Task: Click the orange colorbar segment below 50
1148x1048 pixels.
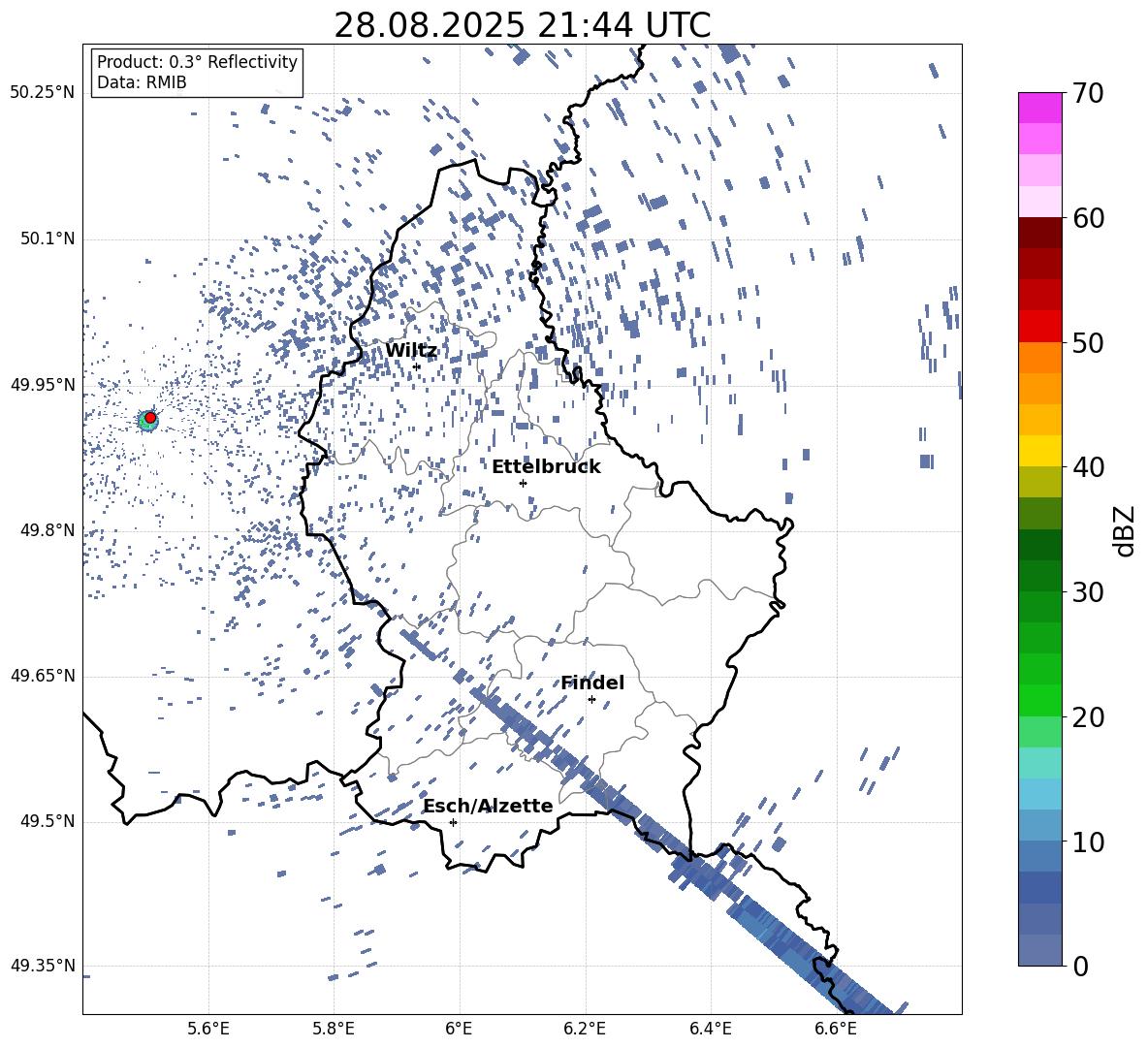Action: (1039, 358)
